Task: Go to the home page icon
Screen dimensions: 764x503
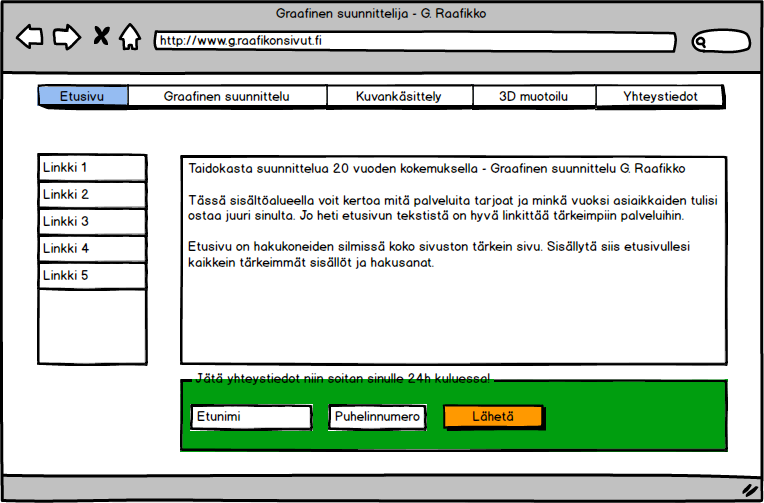Action: pos(130,37)
